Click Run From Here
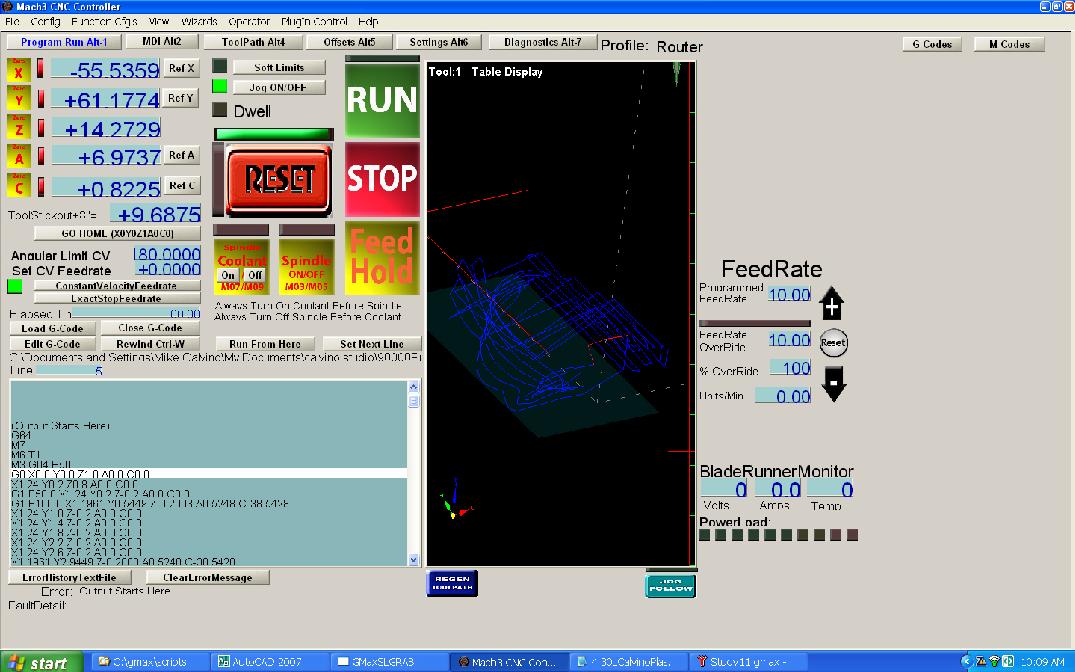The image size is (1075, 672). (265, 344)
